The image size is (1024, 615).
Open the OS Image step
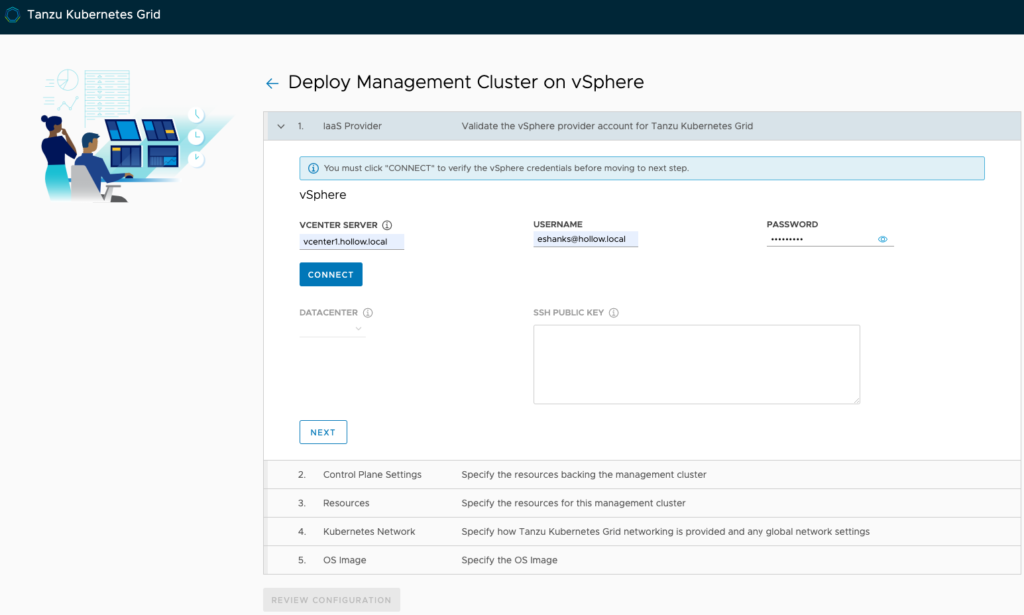click(345, 560)
